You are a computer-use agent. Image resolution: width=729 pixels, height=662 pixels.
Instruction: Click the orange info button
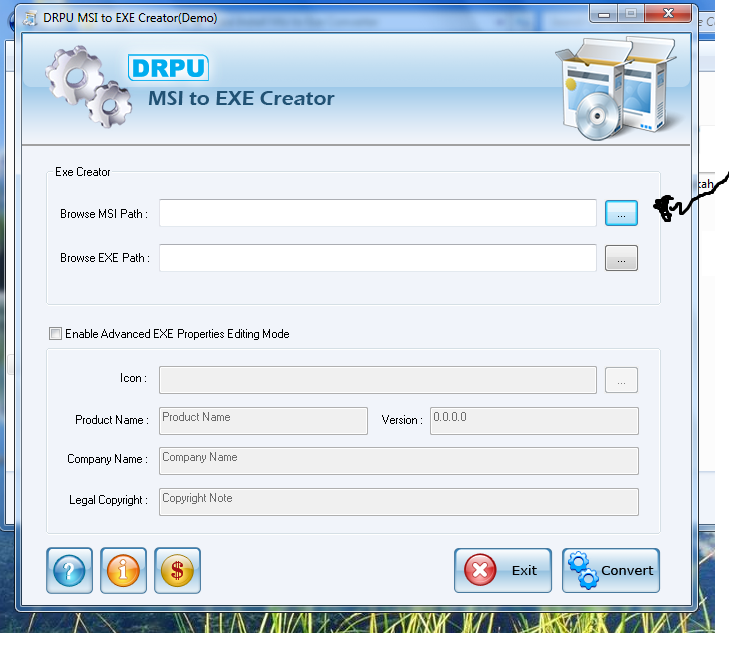123,570
